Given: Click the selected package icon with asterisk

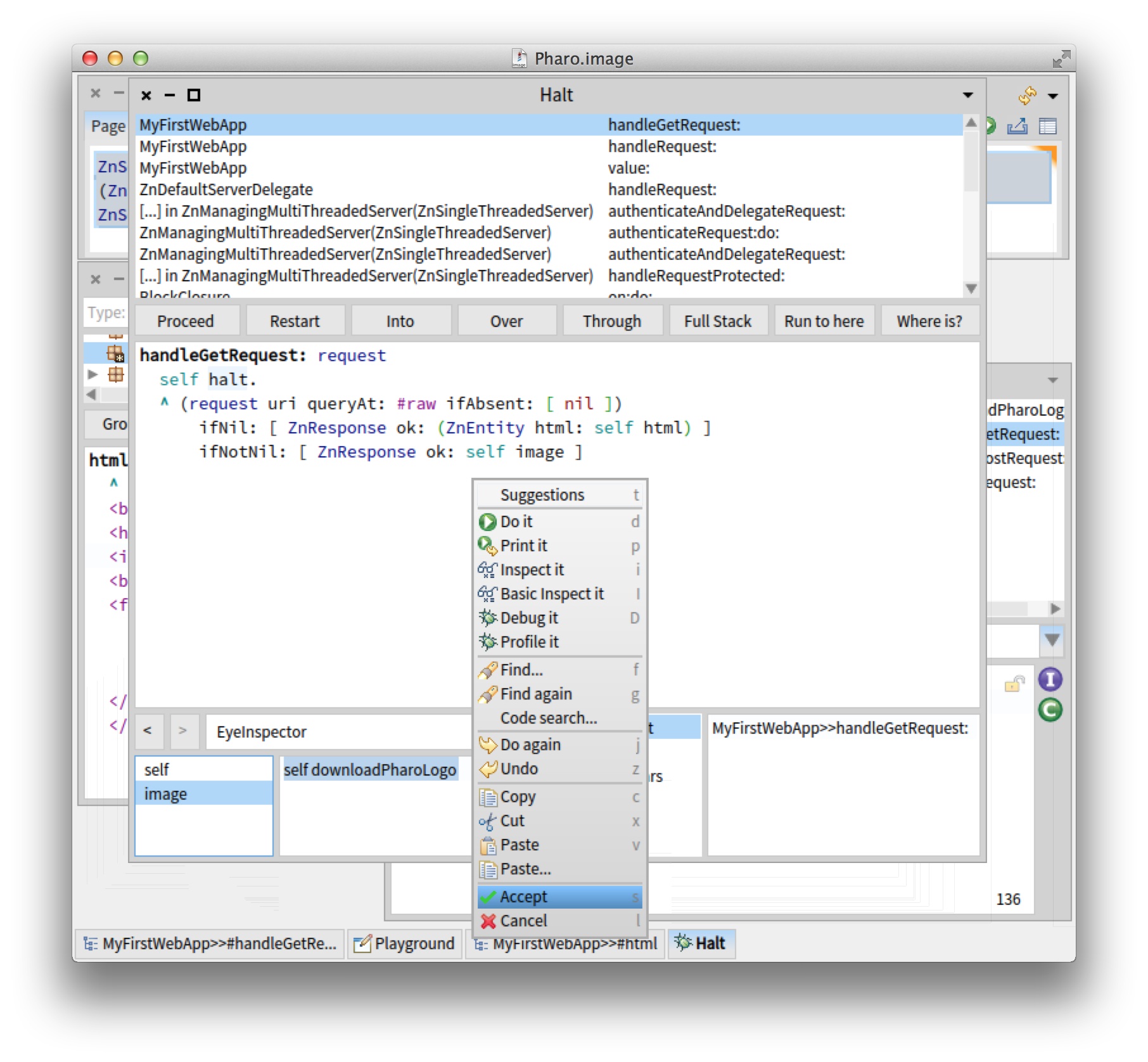Looking at the screenshot, I should tap(115, 354).
